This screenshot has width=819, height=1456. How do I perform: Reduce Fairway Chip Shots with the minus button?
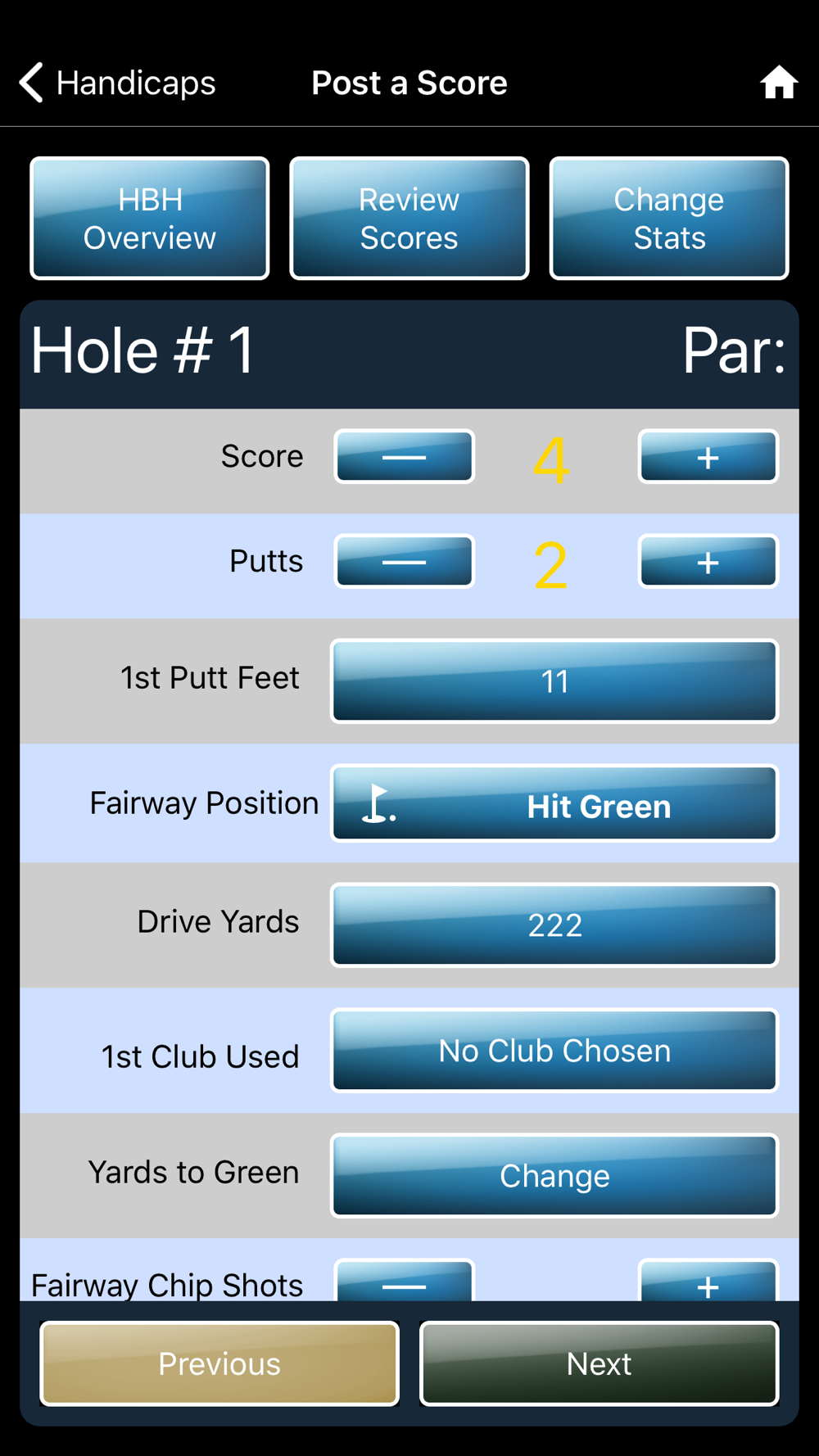coord(404,1280)
